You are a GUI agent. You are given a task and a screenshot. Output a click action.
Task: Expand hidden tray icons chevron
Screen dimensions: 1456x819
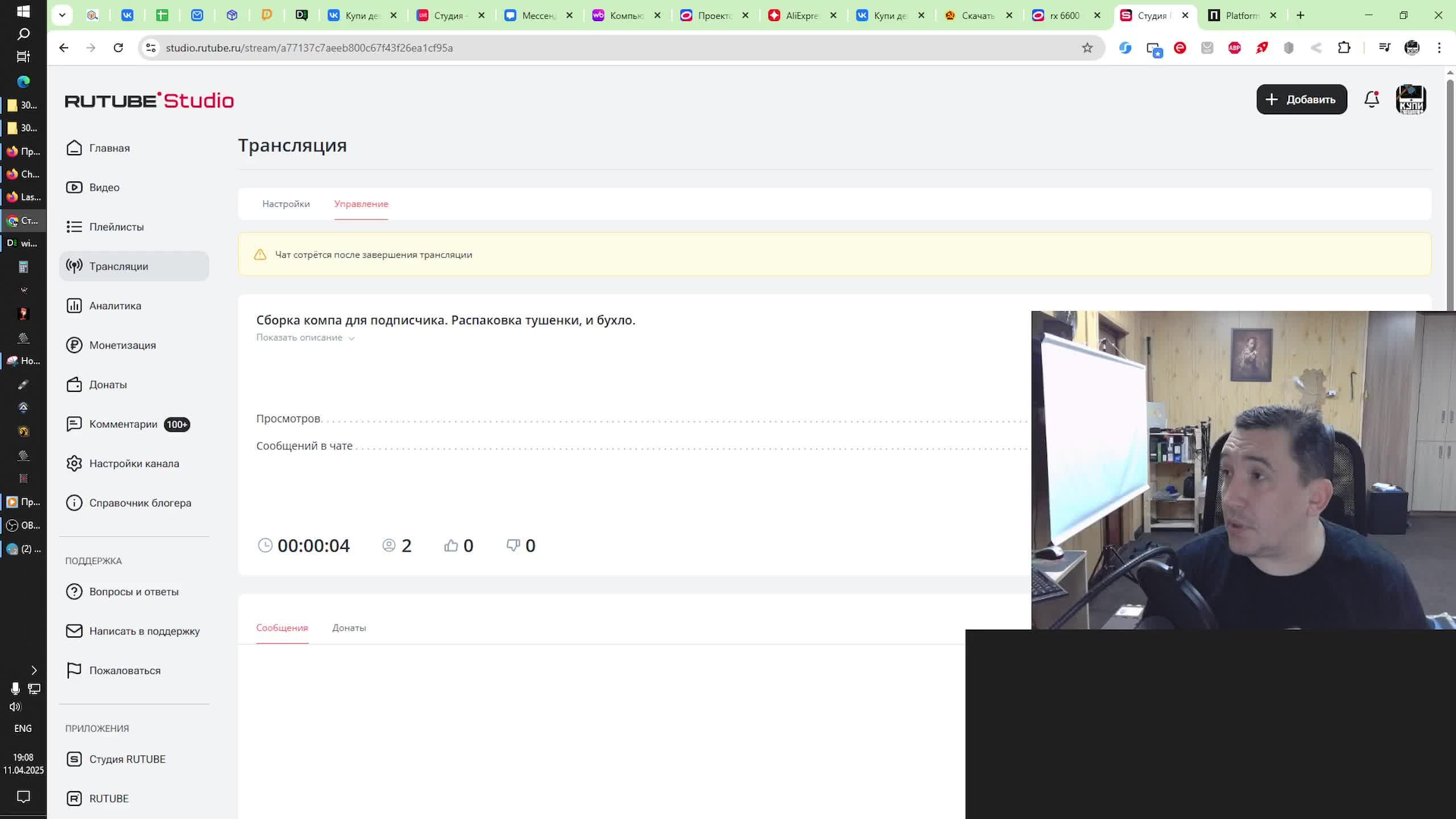click(x=34, y=670)
